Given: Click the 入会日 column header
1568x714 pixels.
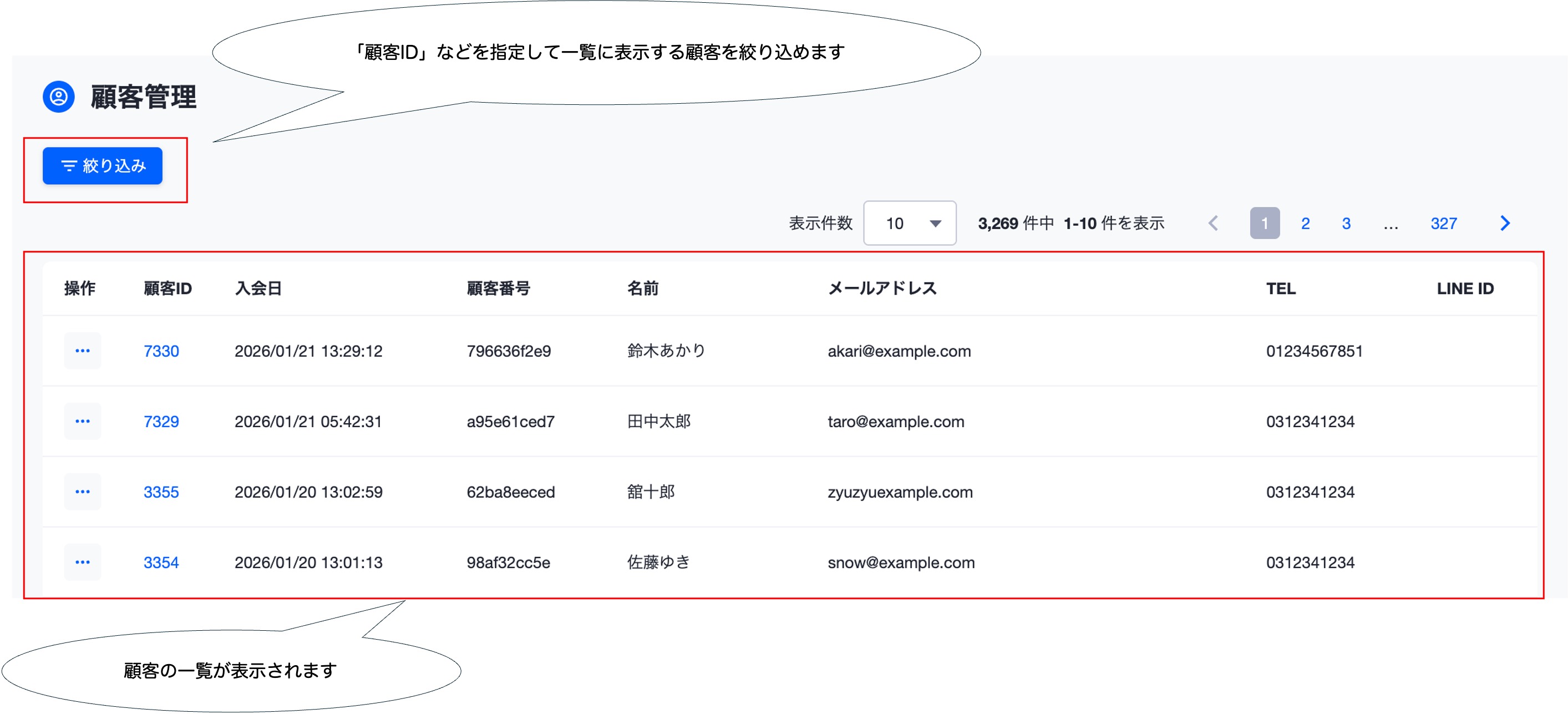Looking at the screenshot, I should [x=258, y=288].
